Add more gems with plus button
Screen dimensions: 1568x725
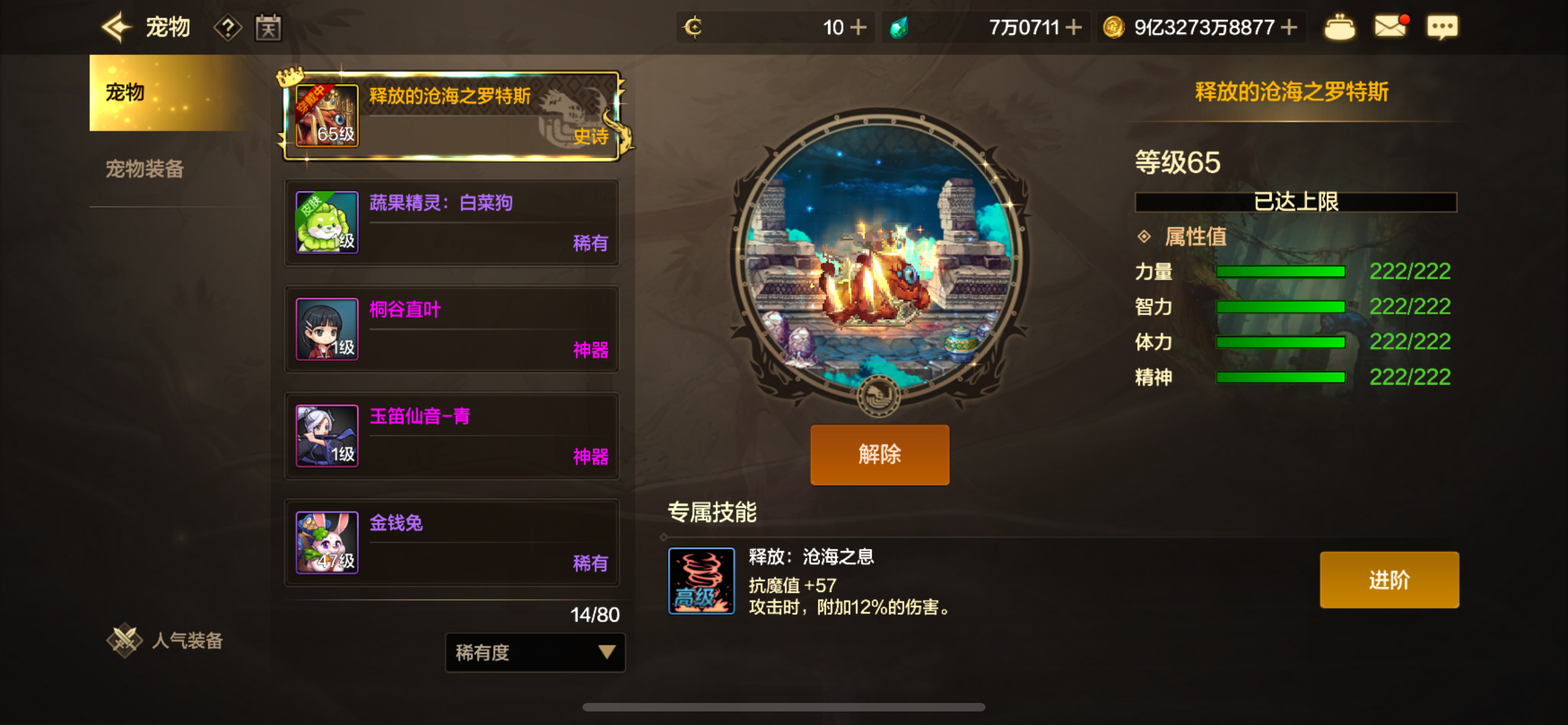click(x=1074, y=28)
